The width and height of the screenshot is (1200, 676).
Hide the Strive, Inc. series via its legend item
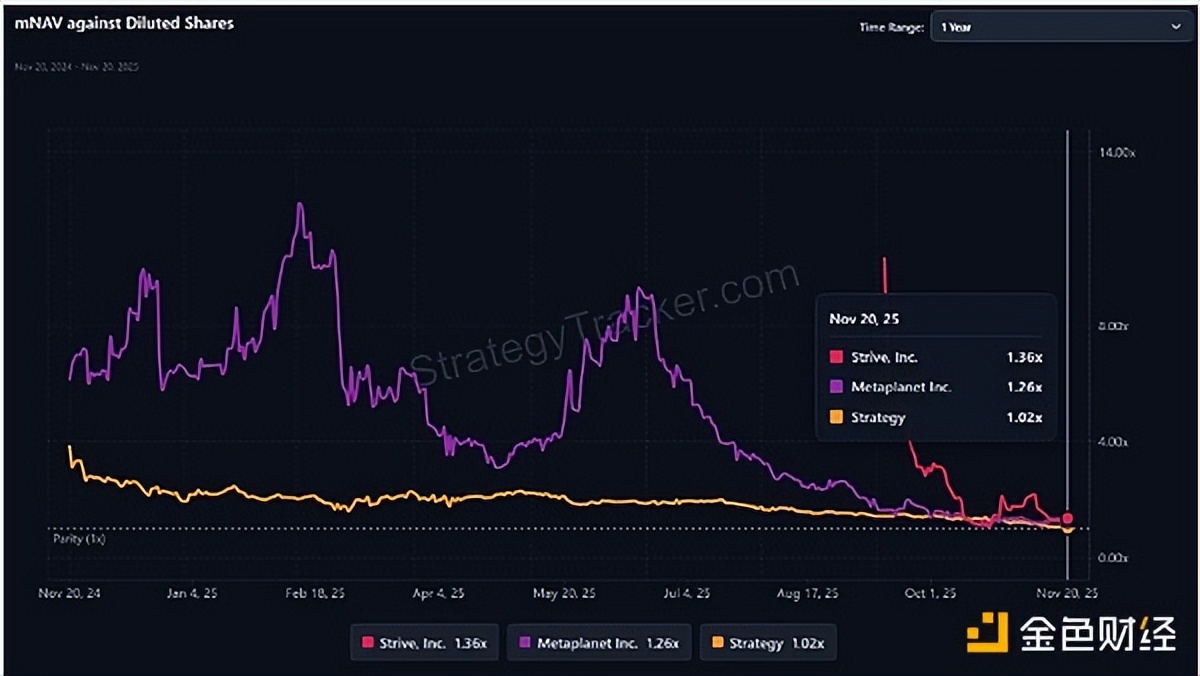[424, 643]
